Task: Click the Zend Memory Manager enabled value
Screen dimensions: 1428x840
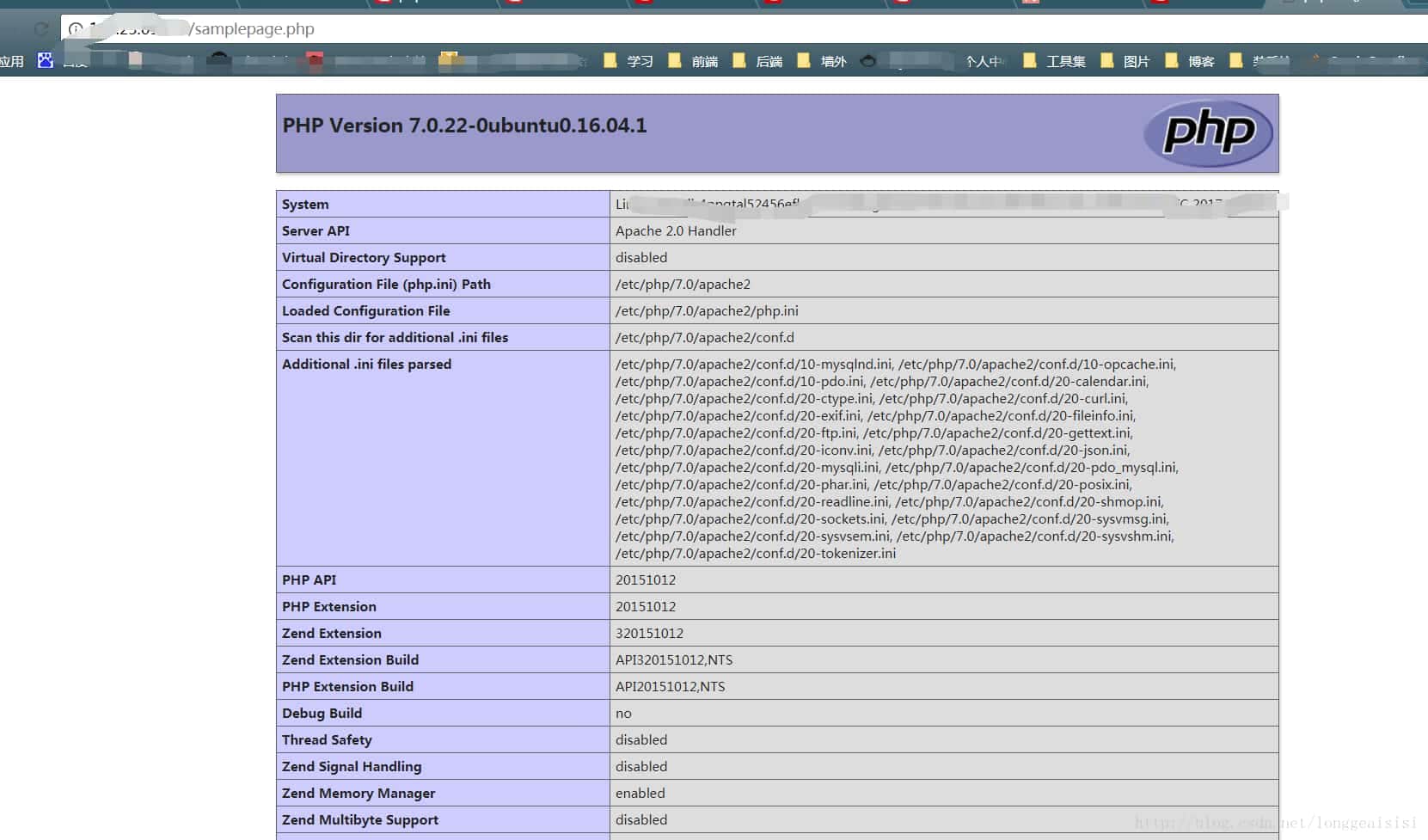Action: pos(640,794)
